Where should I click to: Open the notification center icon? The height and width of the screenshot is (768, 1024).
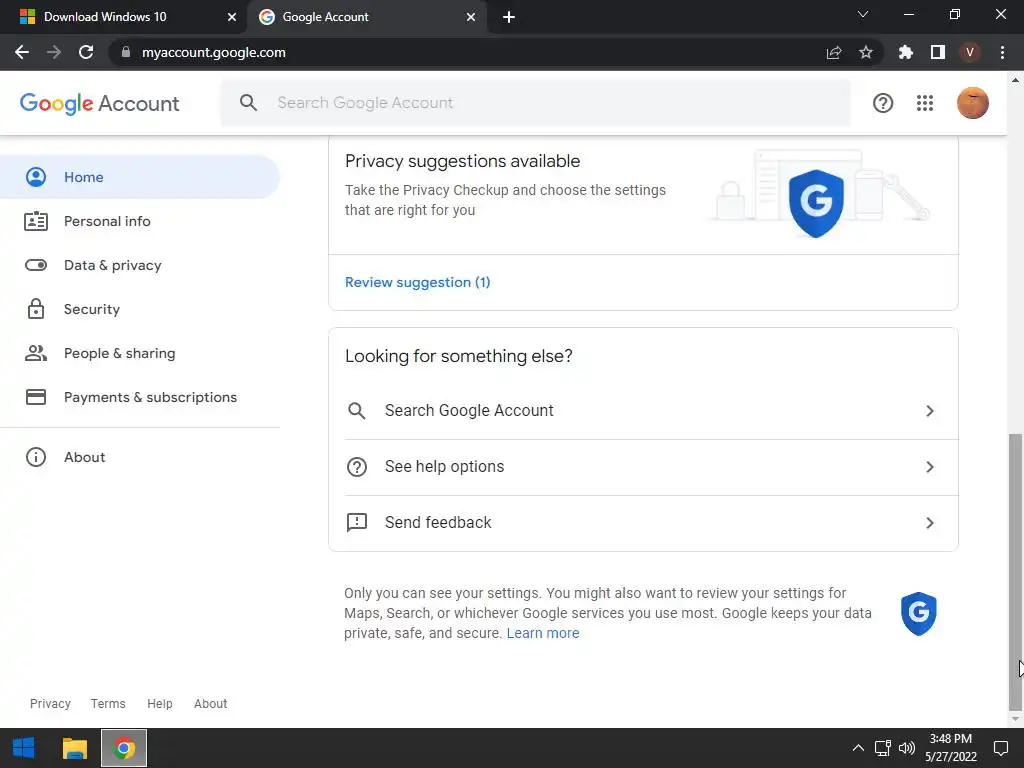pyautogui.click(x=1001, y=748)
